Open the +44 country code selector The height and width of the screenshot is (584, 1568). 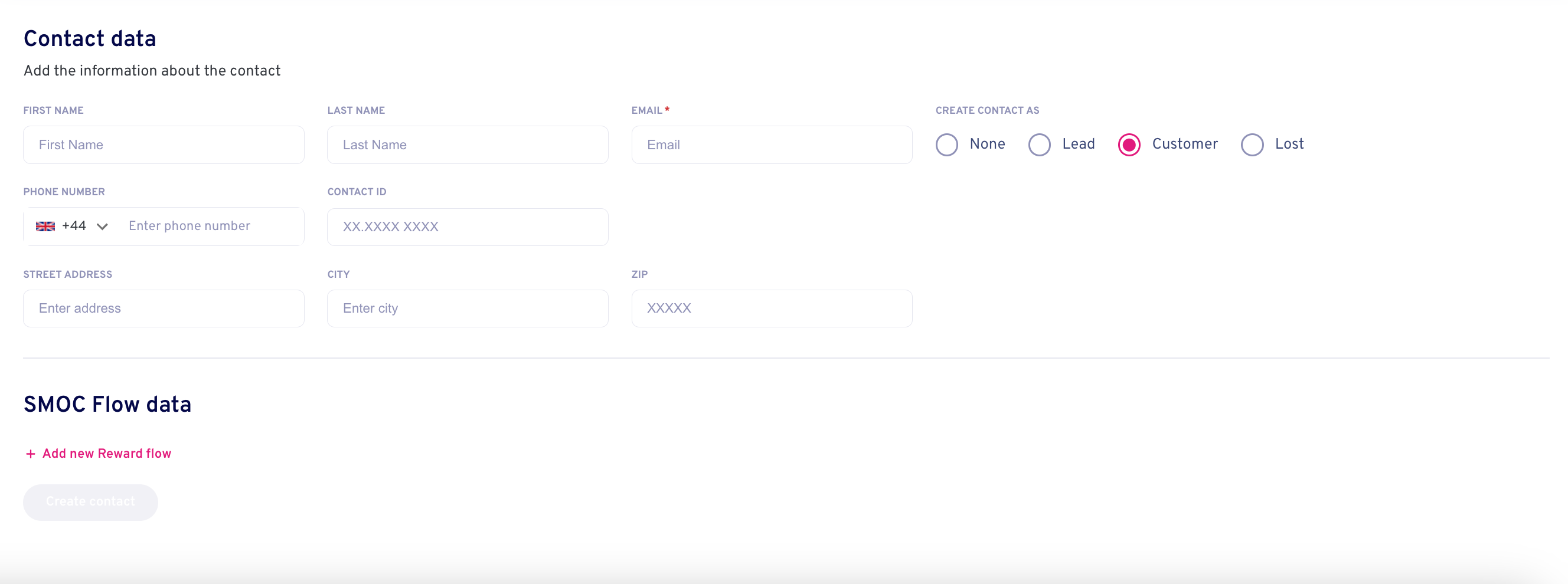tap(72, 227)
